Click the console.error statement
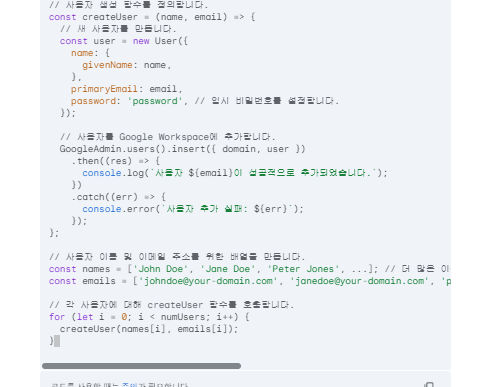 click(x=193, y=209)
